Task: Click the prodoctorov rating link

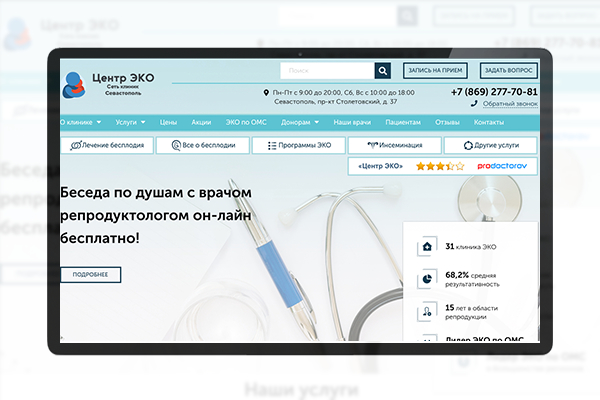Action: tap(502, 166)
